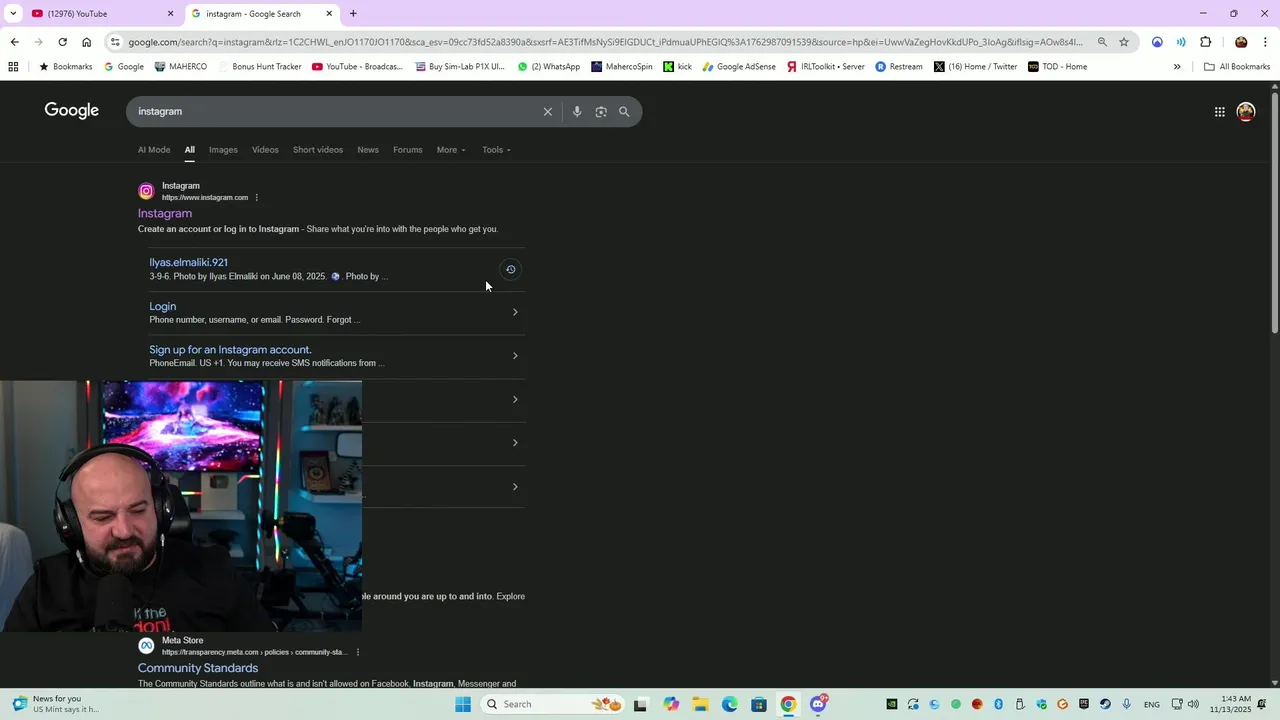This screenshot has height=720, width=1280.
Task: Open the browser home page
Action: [87, 42]
